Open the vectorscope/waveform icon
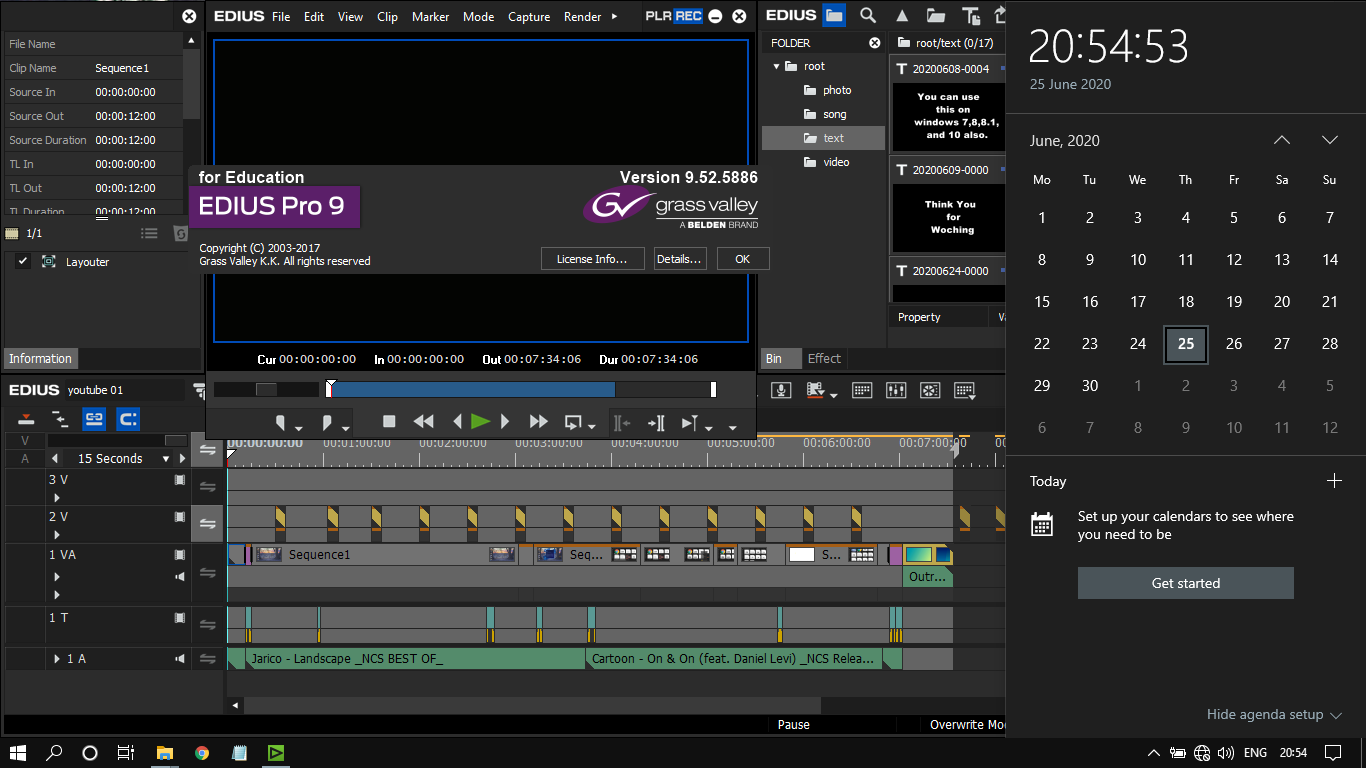 pos(930,390)
